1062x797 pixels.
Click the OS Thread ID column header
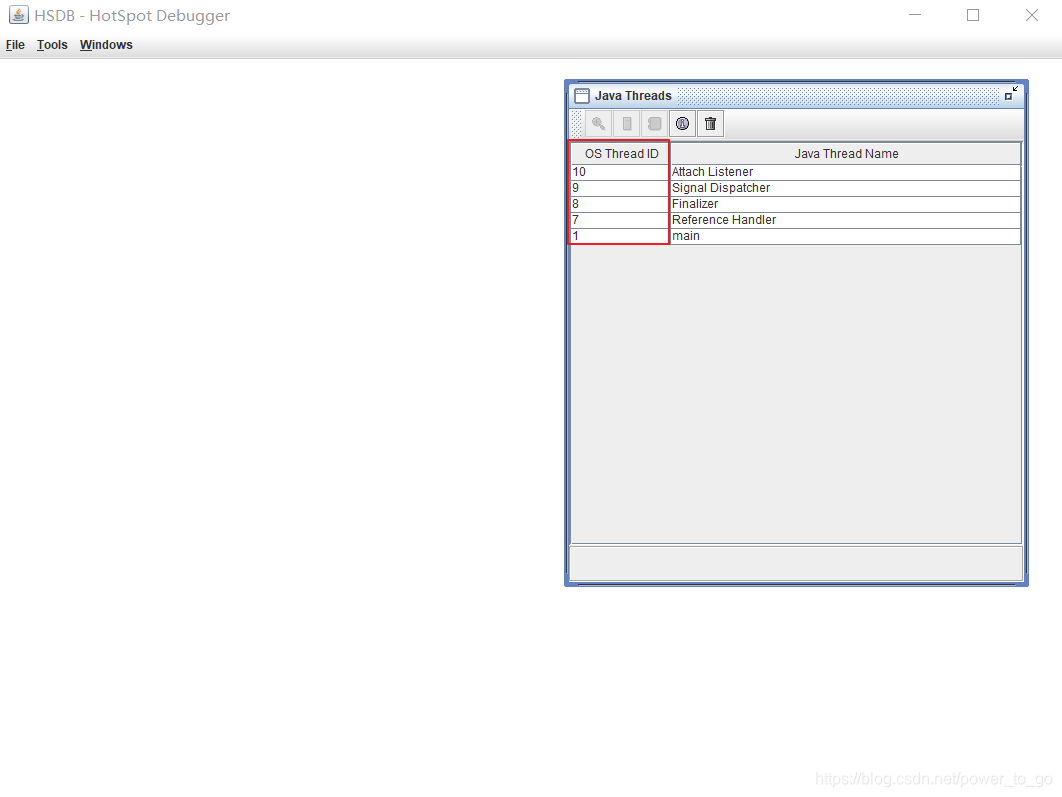(x=621, y=154)
